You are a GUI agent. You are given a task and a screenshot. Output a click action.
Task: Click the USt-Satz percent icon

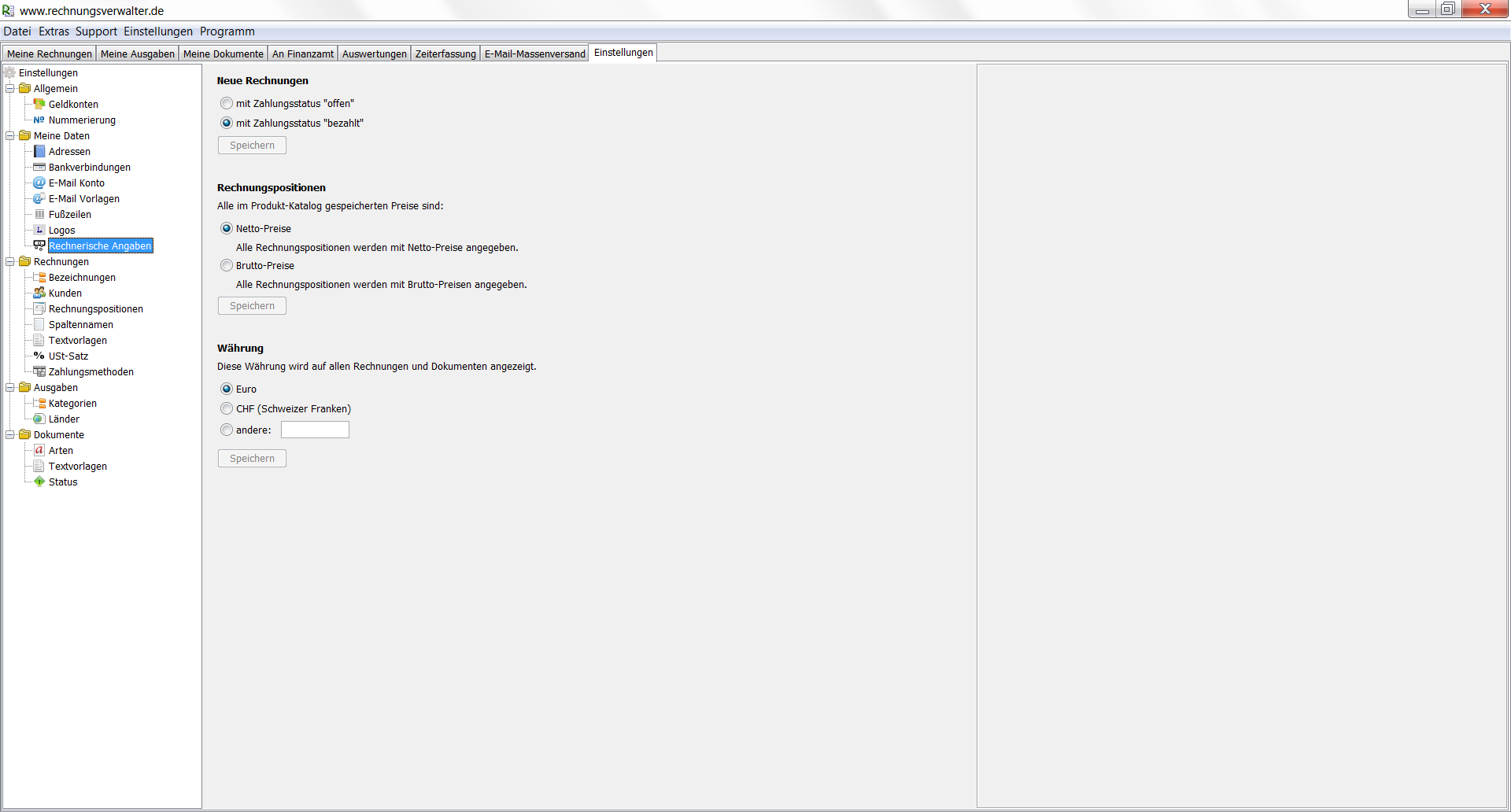(x=39, y=356)
